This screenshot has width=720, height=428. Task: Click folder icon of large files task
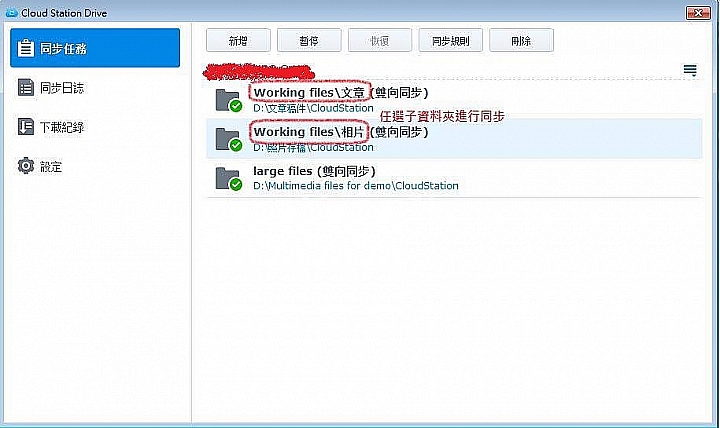229,179
